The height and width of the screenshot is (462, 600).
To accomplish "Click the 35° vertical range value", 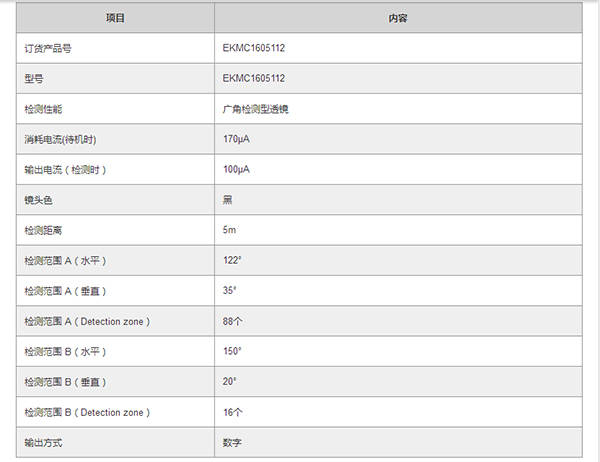I will 230,290.
